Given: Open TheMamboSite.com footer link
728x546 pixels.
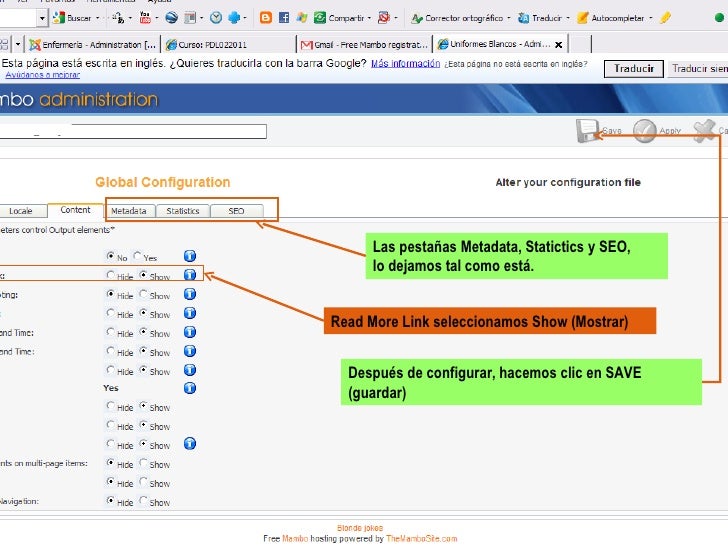Looking at the screenshot, I should [422, 539].
